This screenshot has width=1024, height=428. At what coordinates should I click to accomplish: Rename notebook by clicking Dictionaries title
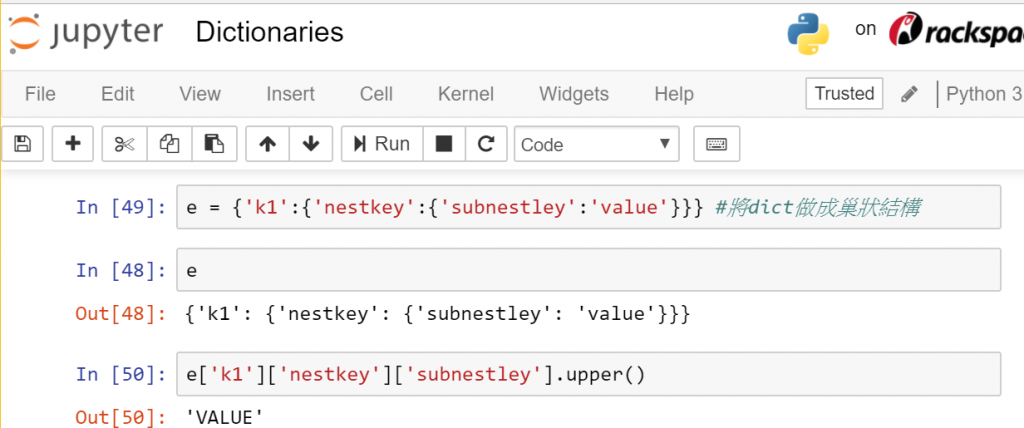click(x=270, y=32)
